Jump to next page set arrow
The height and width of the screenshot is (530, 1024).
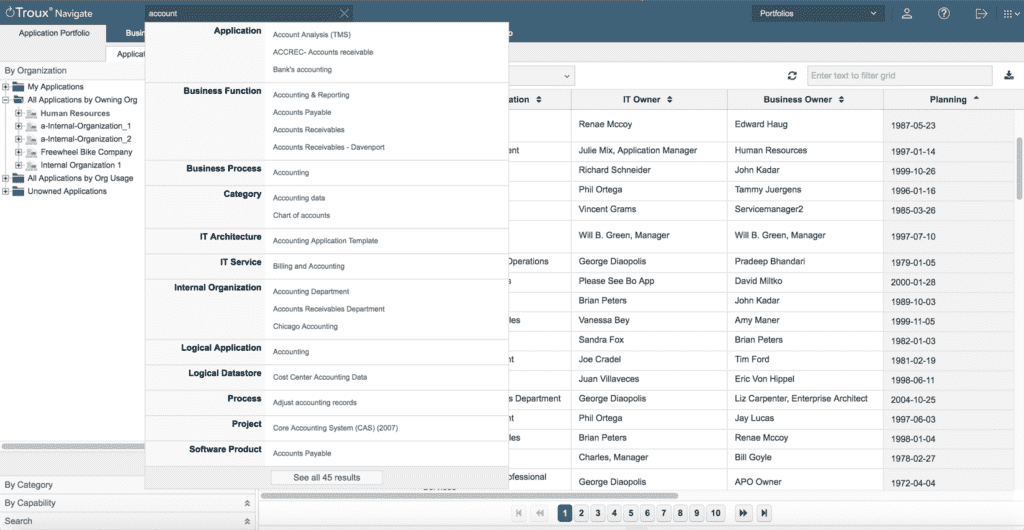pyautogui.click(x=743, y=513)
